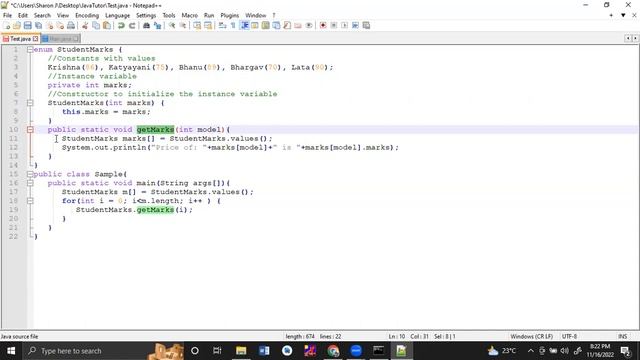Click the Windows (CR LF) line ending selector

(x=531, y=336)
